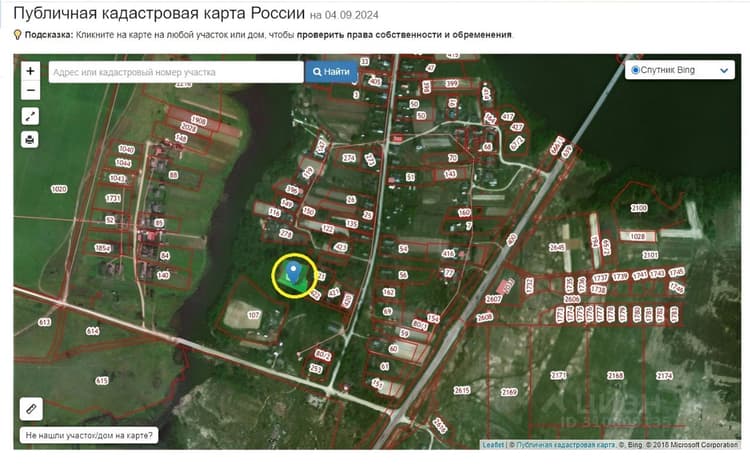Select the Спутник Bing radio button
Image resolution: width=750 pixels, height=472 pixels.
pyautogui.click(x=635, y=70)
